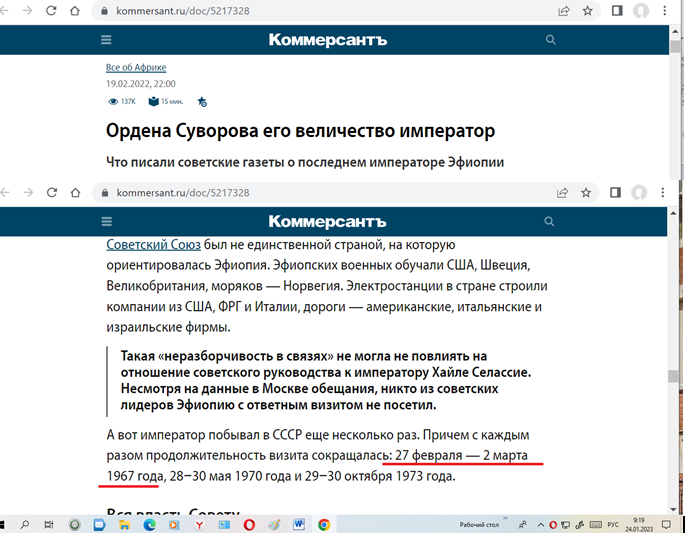Image resolution: width=687 pixels, height=533 pixels.
Task: Launch Microsoft Edge from taskbar
Action: click(x=149, y=524)
